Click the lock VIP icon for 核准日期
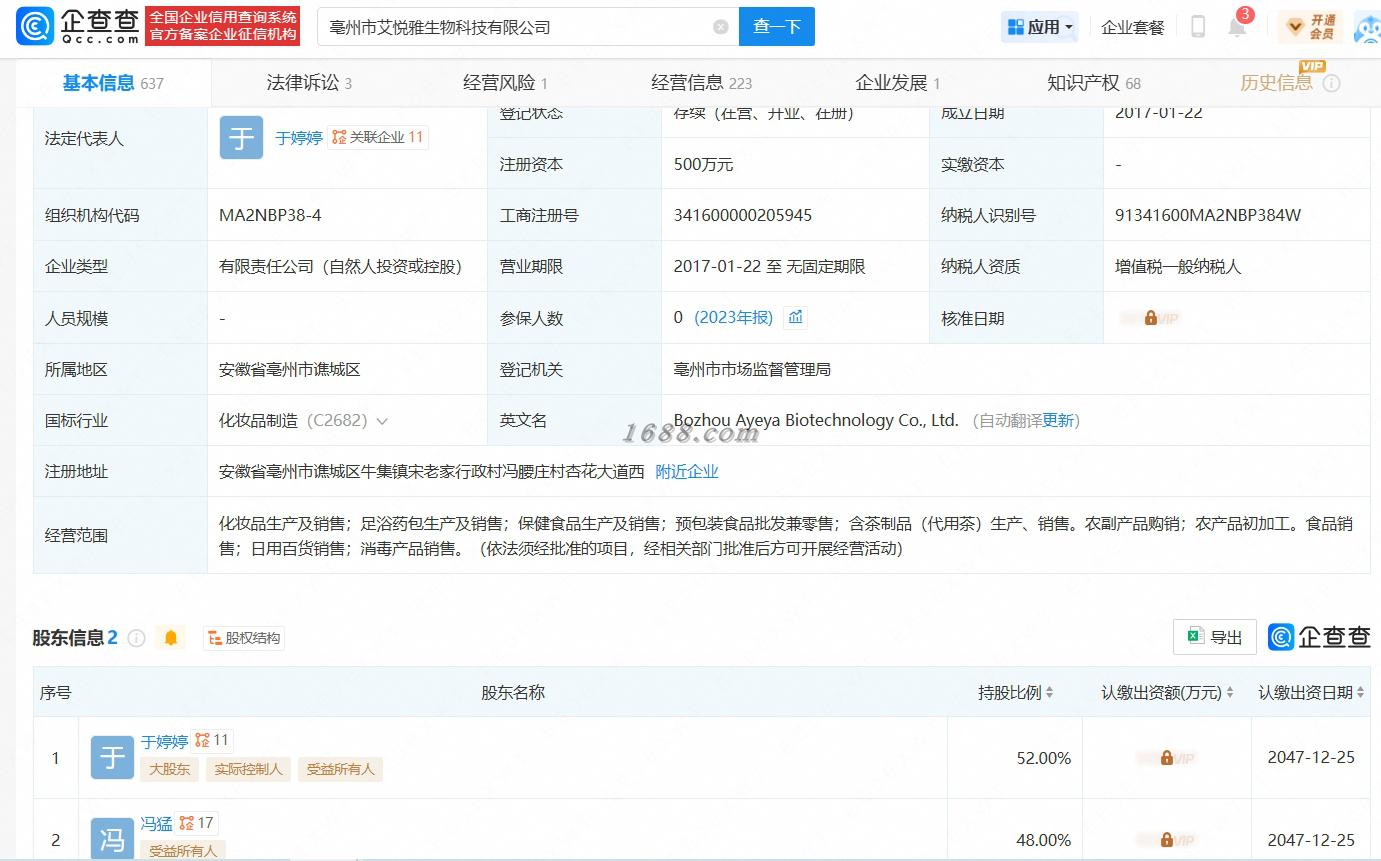 [1150, 318]
